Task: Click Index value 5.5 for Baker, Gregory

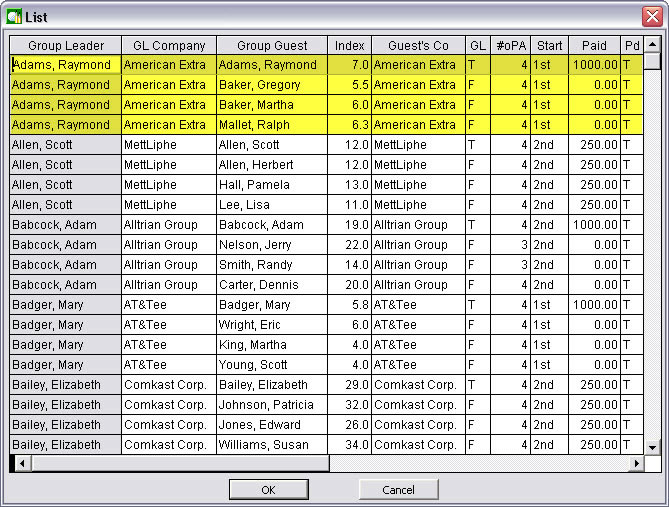Action: click(349, 85)
